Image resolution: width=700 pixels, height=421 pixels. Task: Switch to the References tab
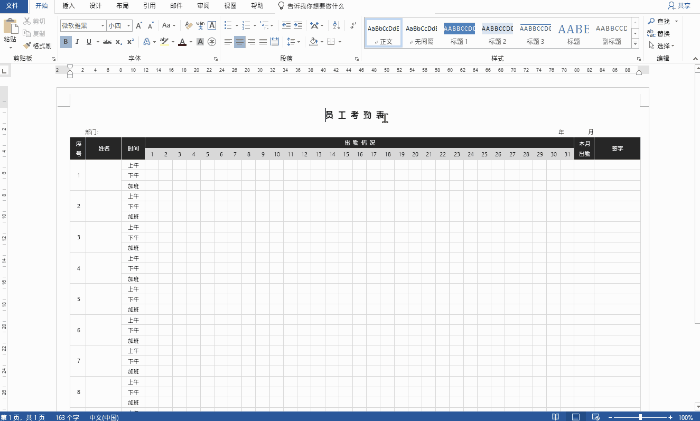click(149, 6)
